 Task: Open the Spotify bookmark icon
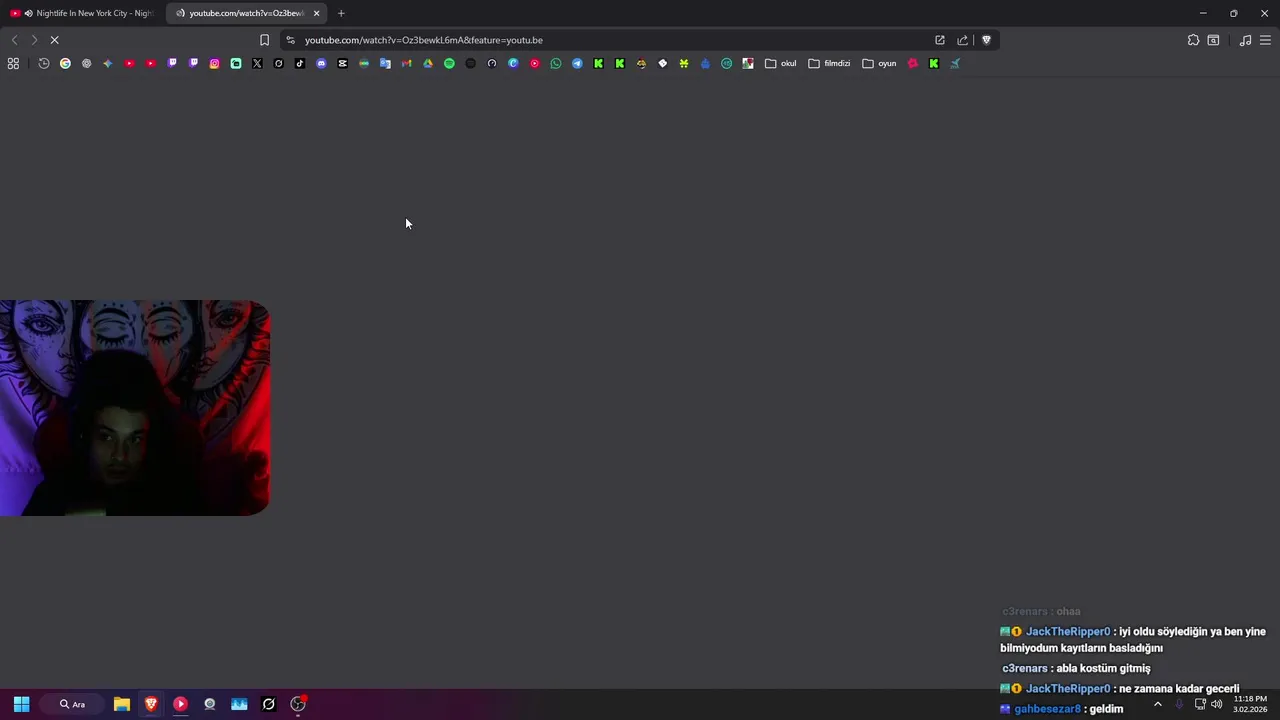click(449, 63)
